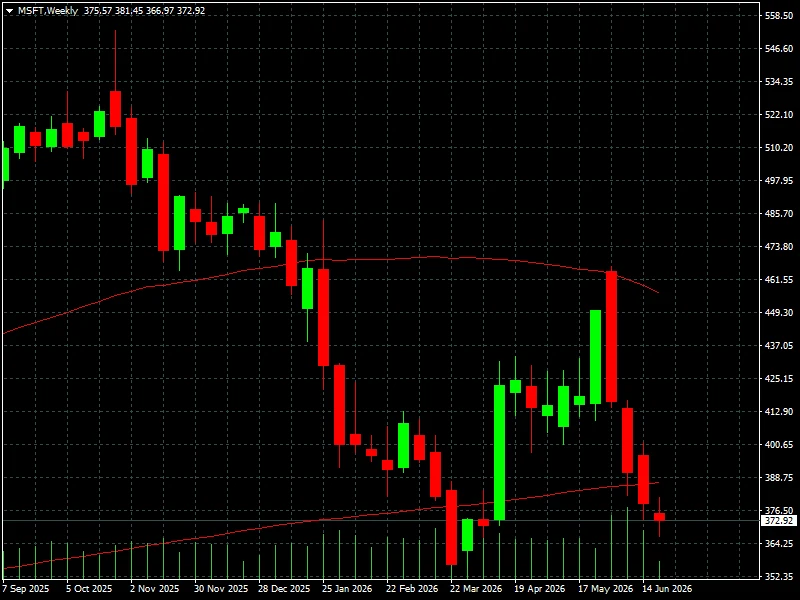Click the 558.50 price scale label
The image size is (800, 600).
point(779,16)
